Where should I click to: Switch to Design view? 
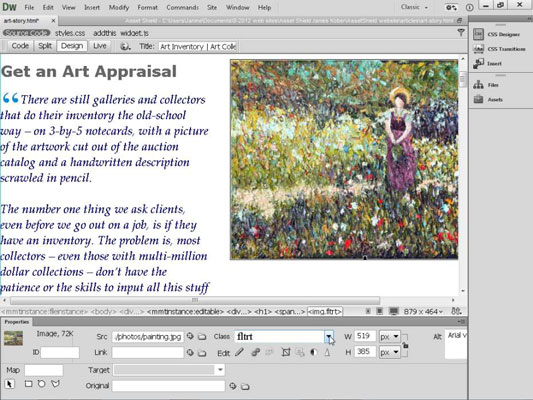(72, 46)
